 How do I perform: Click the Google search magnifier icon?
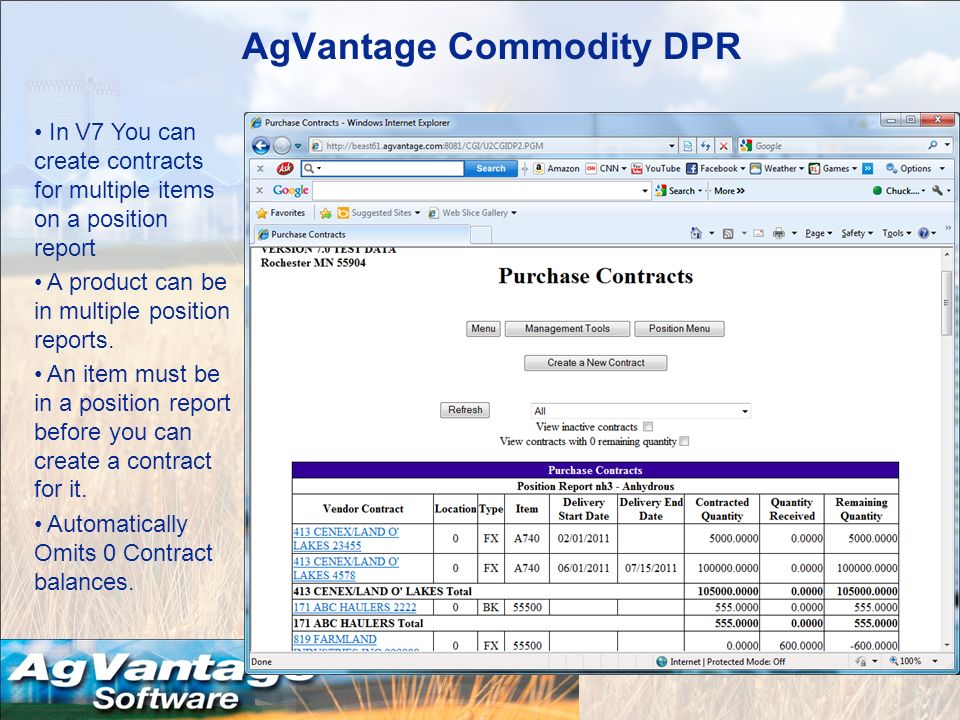click(x=932, y=145)
